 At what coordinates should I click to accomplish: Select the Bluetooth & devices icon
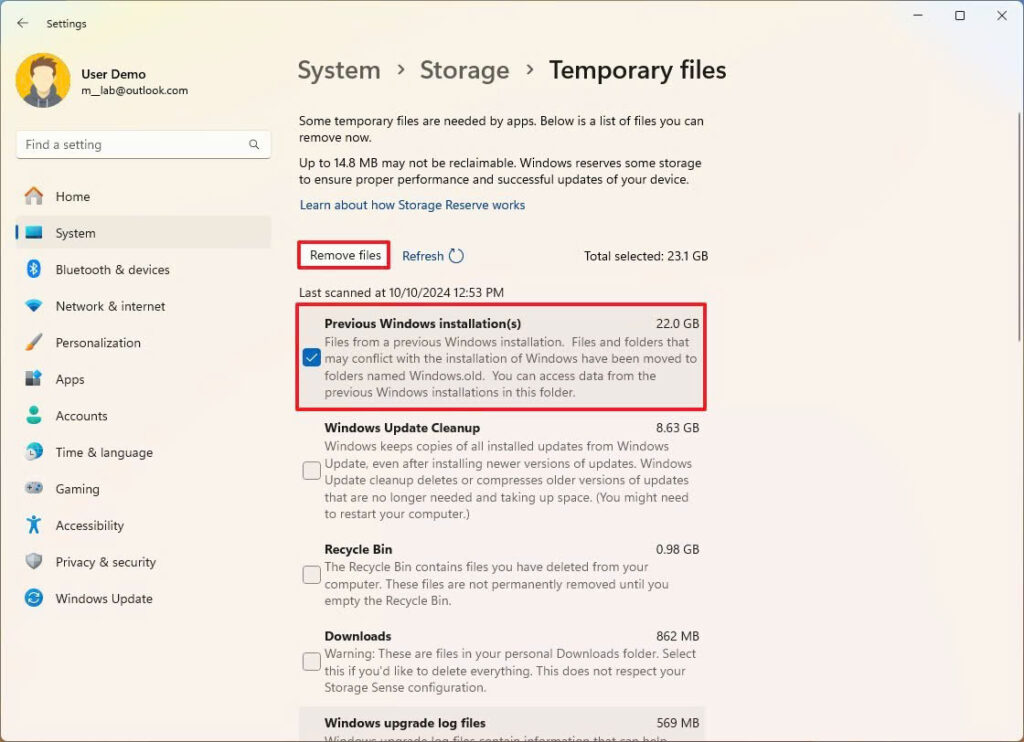[x=35, y=269]
